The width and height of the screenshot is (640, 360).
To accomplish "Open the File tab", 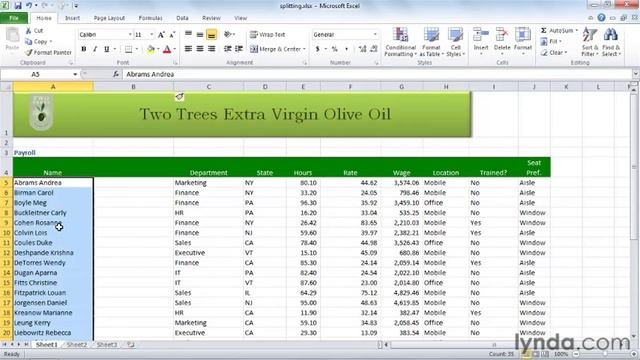I will pyautogui.click(x=14, y=18).
